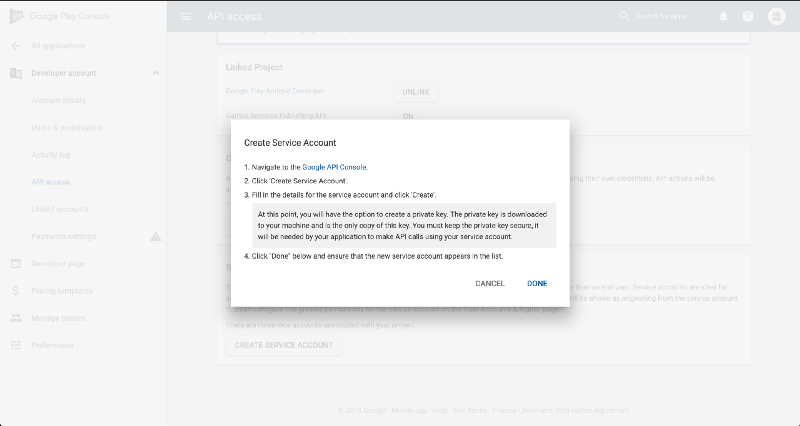Click the API access page title
This screenshot has height=426, width=800.
coord(234,16)
